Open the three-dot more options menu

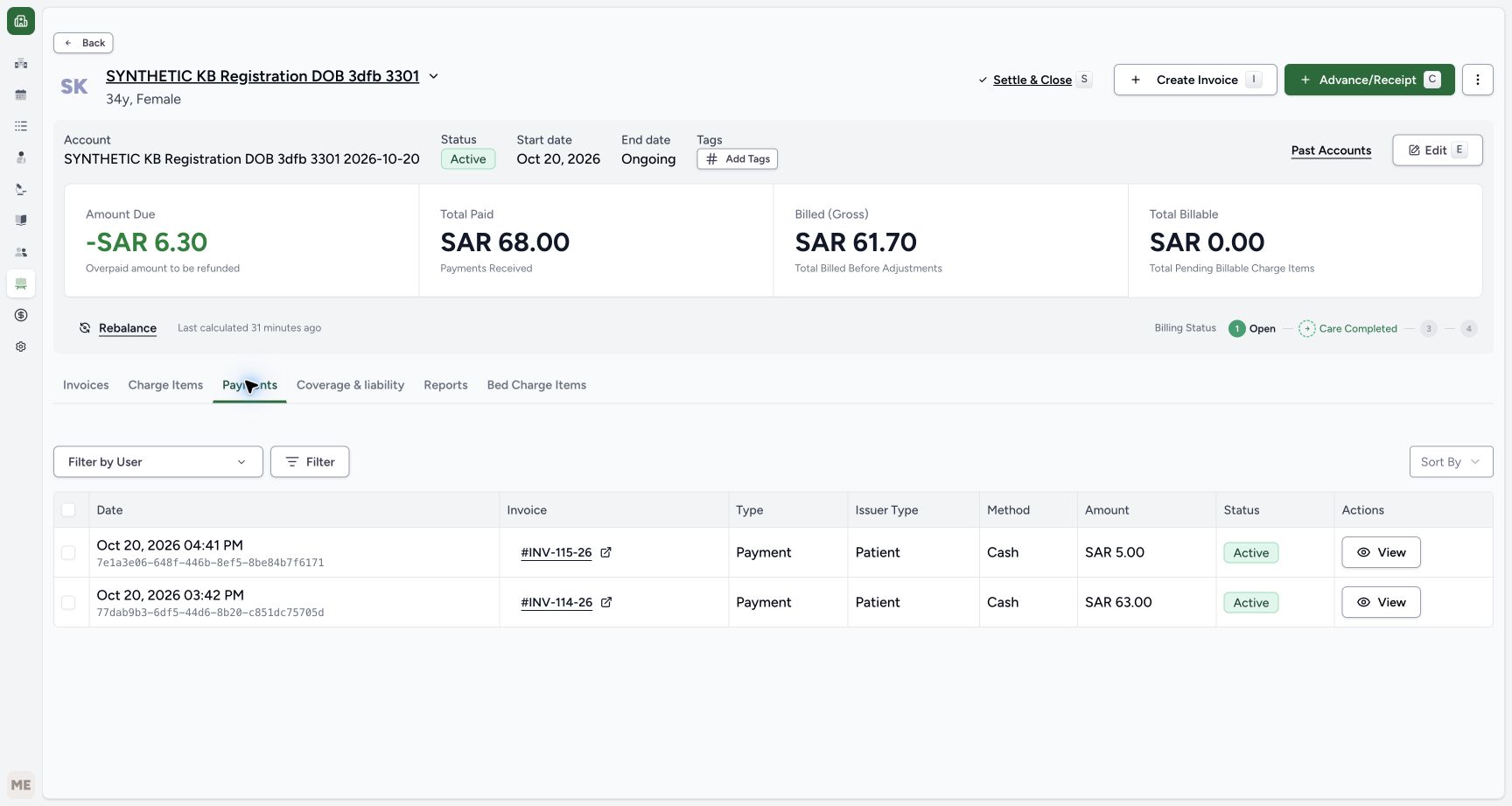(1477, 80)
